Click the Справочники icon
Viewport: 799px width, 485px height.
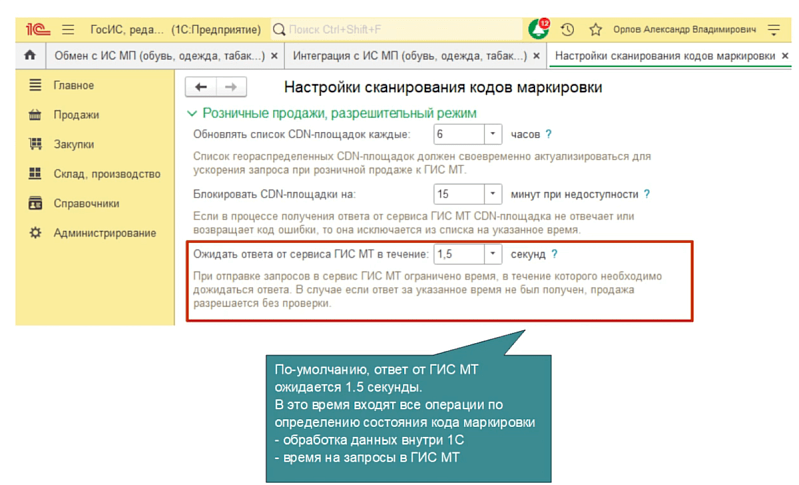tap(35, 203)
